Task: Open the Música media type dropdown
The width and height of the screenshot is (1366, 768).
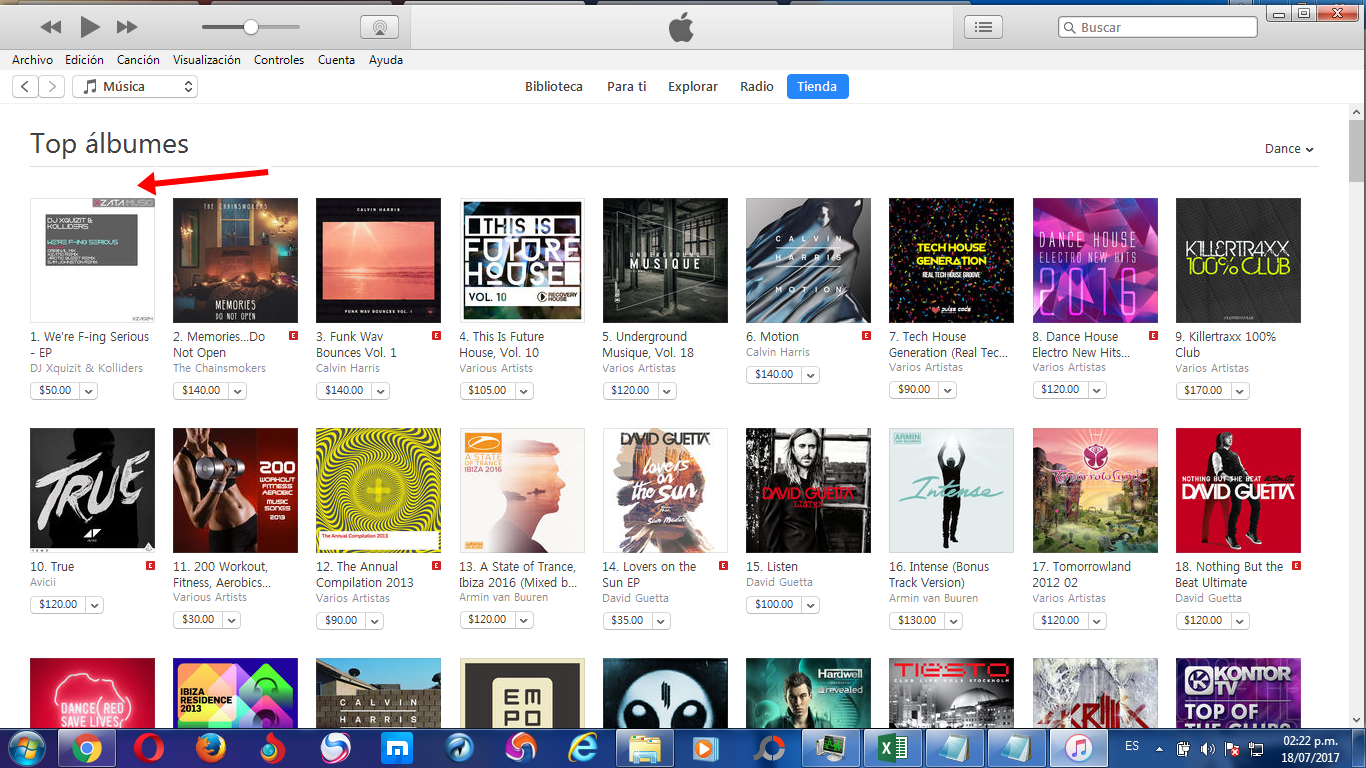Action: pyautogui.click(x=135, y=87)
